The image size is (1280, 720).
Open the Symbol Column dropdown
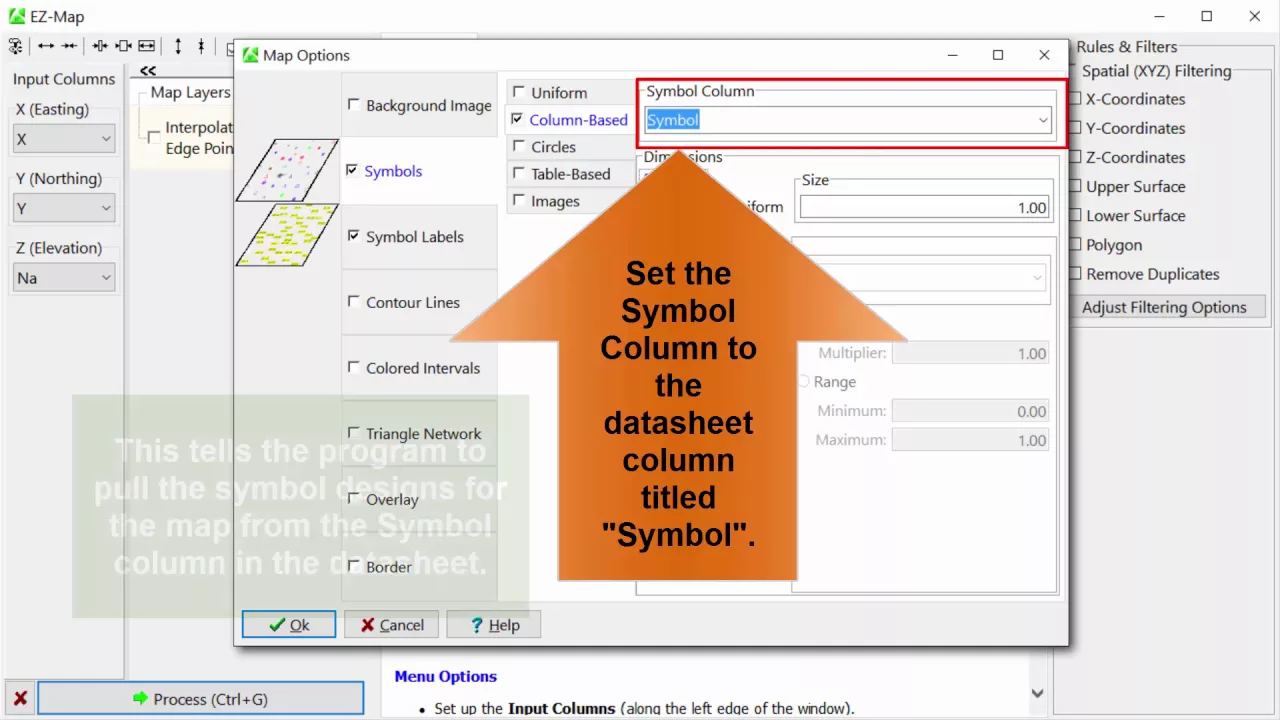1043,120
